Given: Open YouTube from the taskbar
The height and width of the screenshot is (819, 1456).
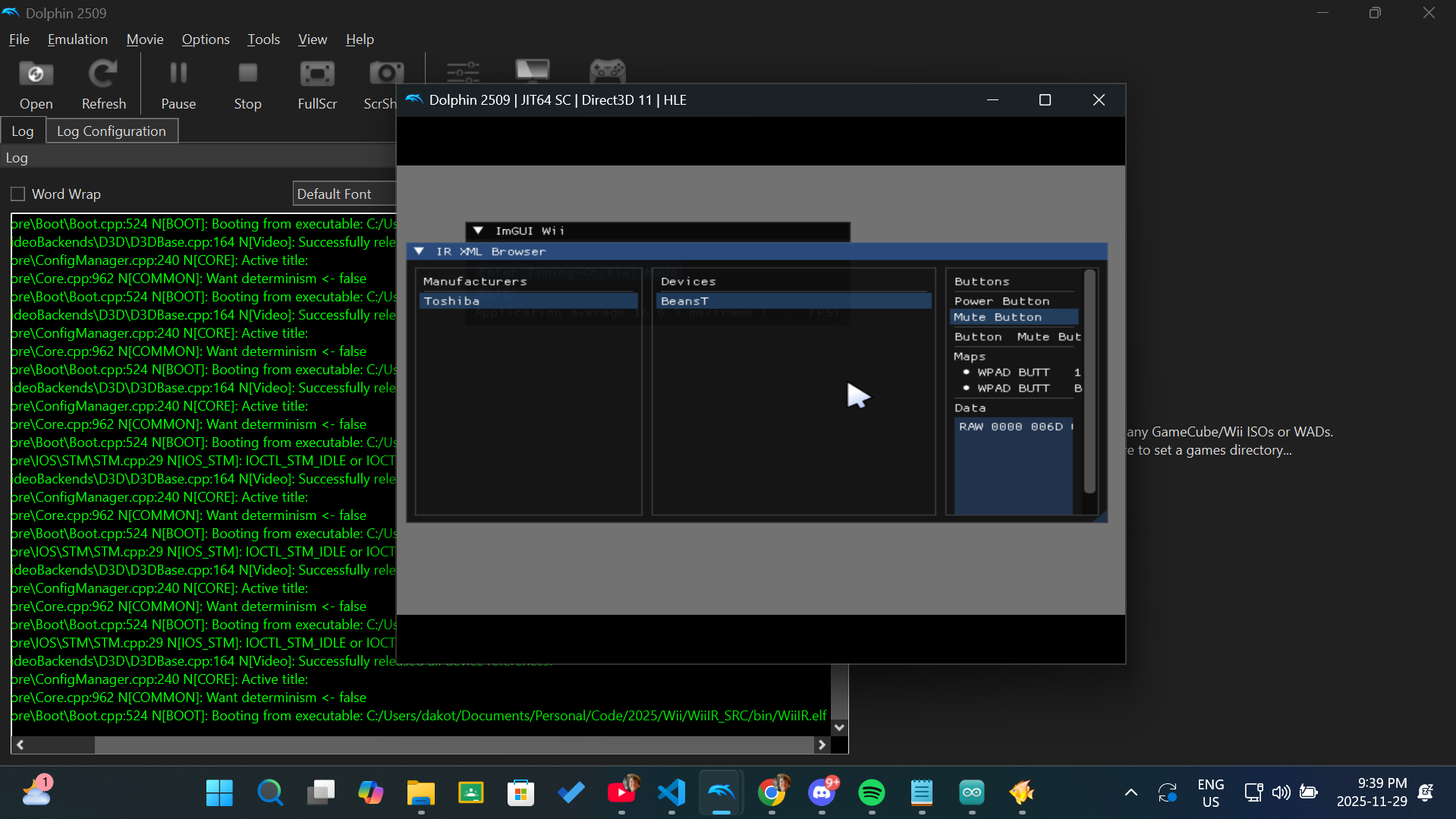Looking at the screenshot, I should (621, 793).
